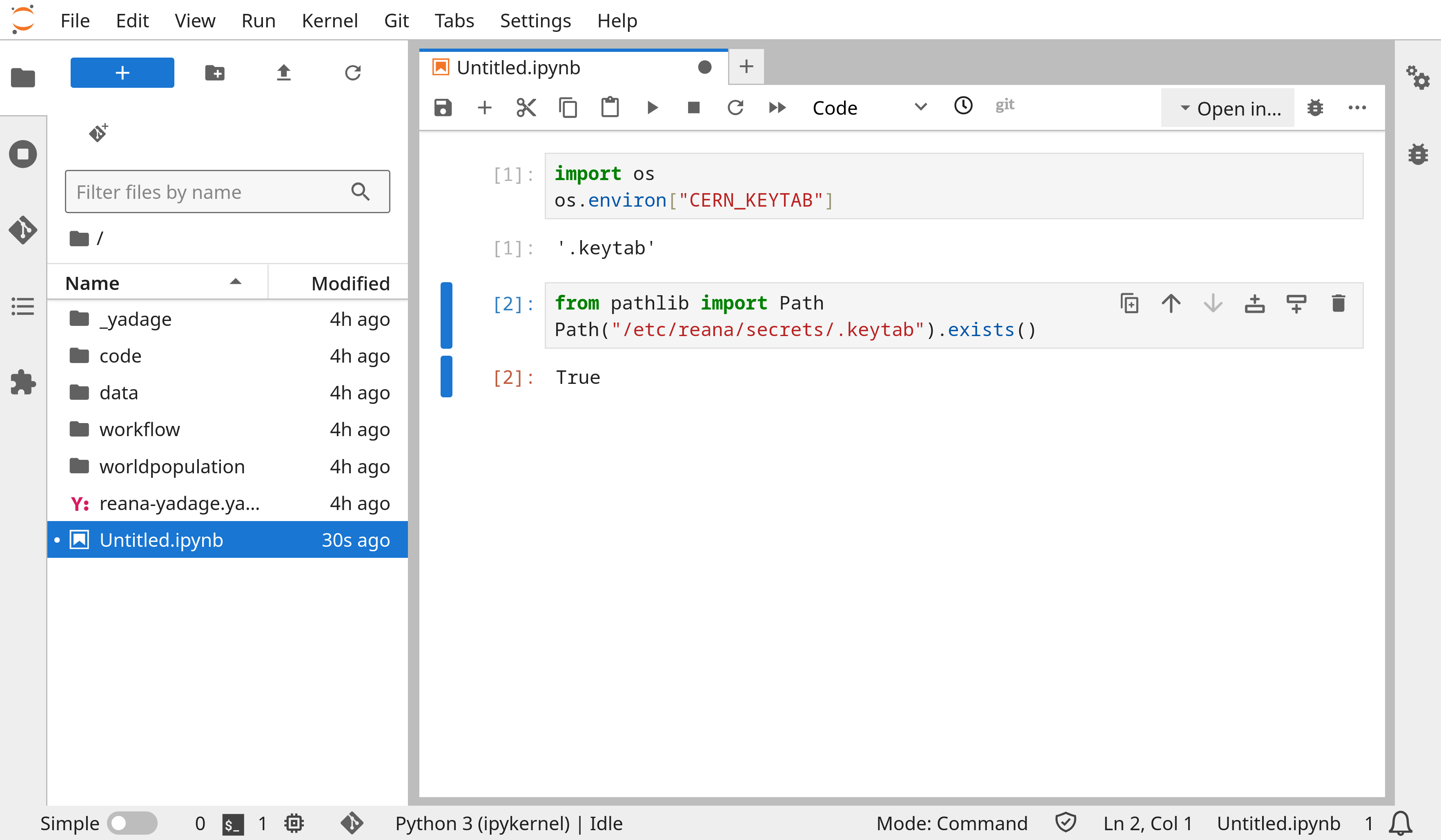The width and height of the screenshot is (1441, 840).
Task: Move the selected cell up
Action: pos(1171,304)
